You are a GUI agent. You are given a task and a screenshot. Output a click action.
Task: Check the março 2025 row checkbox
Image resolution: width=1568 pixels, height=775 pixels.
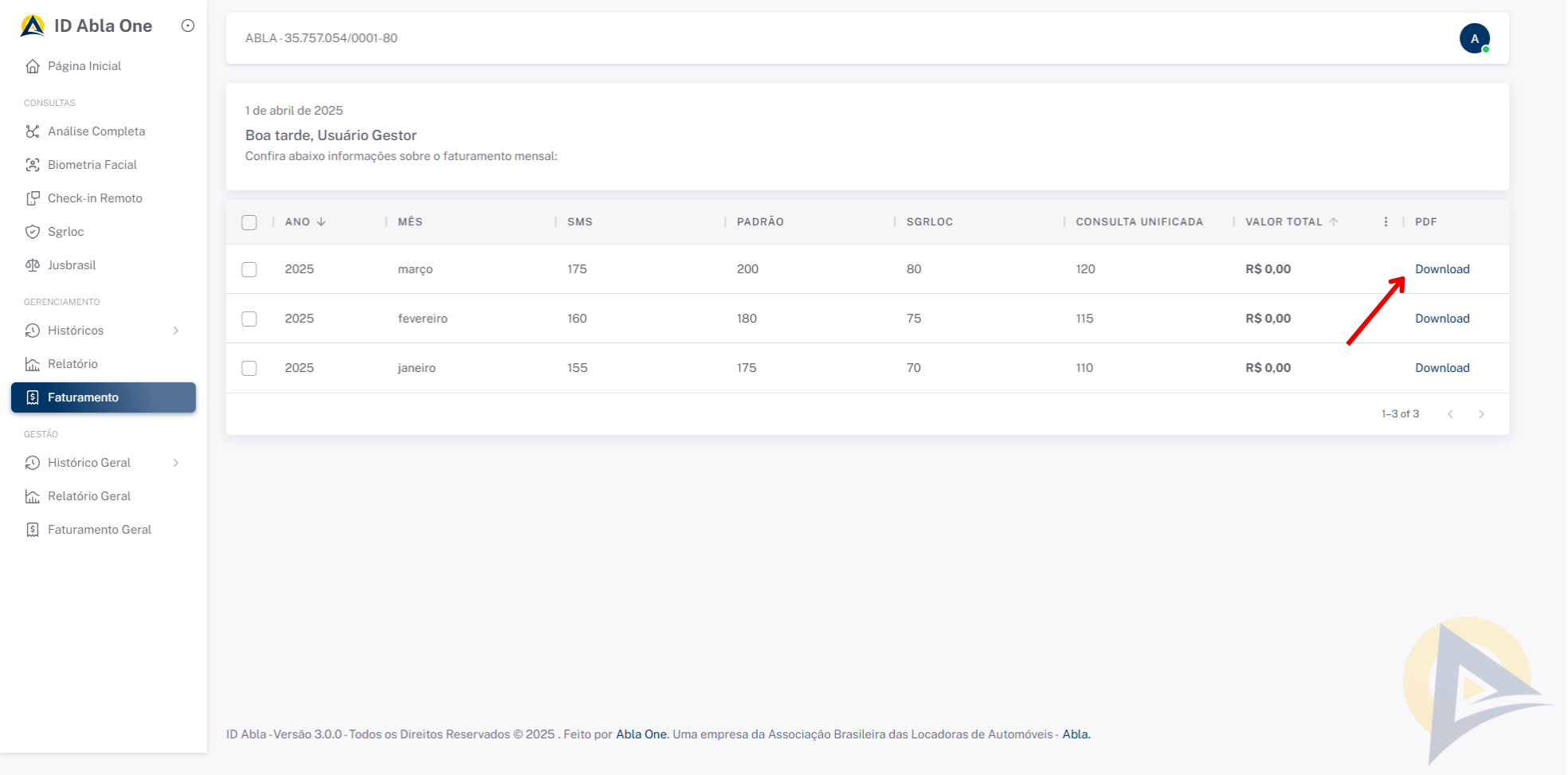tap(249, 269)
